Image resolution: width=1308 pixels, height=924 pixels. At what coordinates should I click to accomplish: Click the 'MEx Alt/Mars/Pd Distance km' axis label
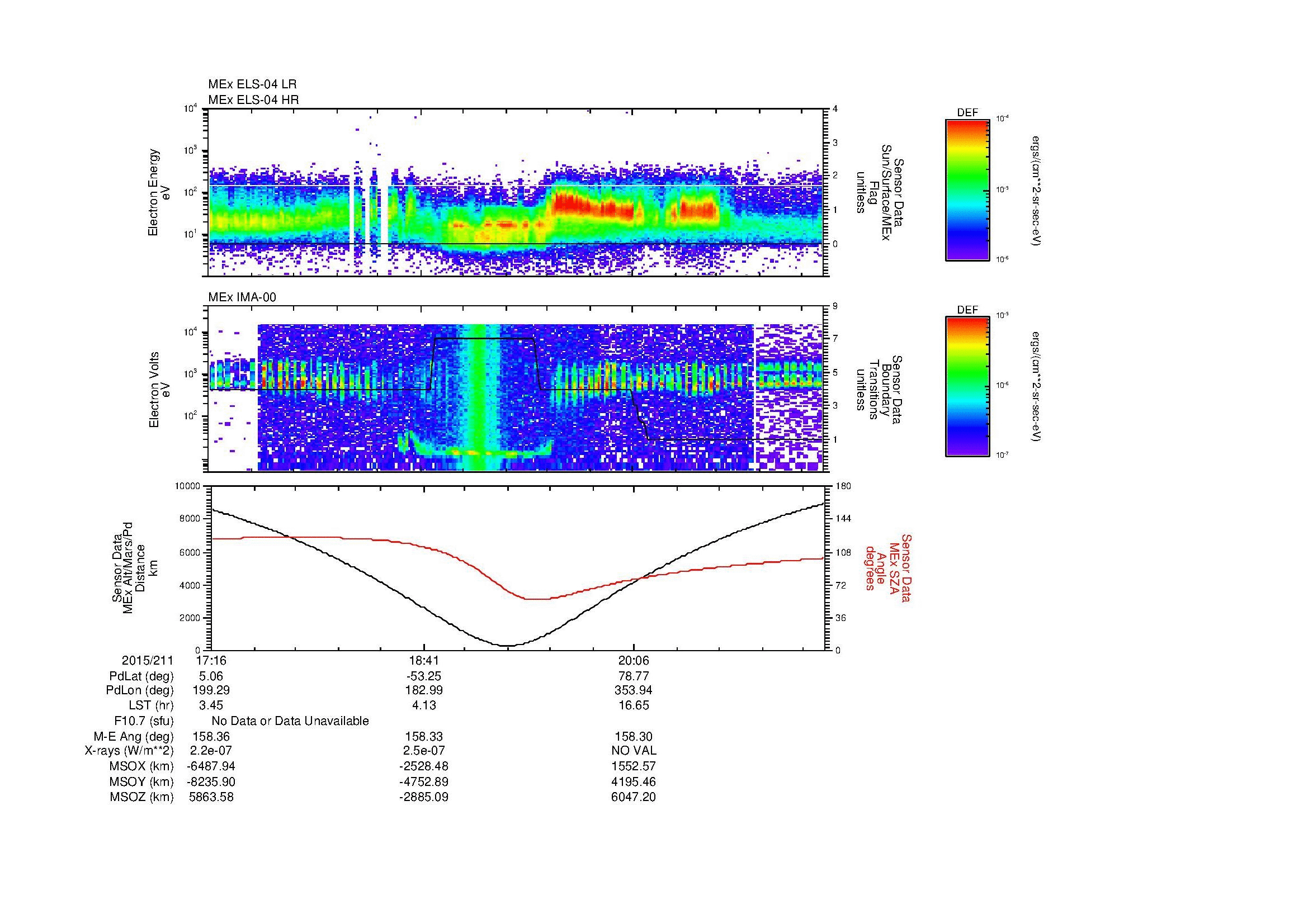pyautogui.click(x=134, y=567)
